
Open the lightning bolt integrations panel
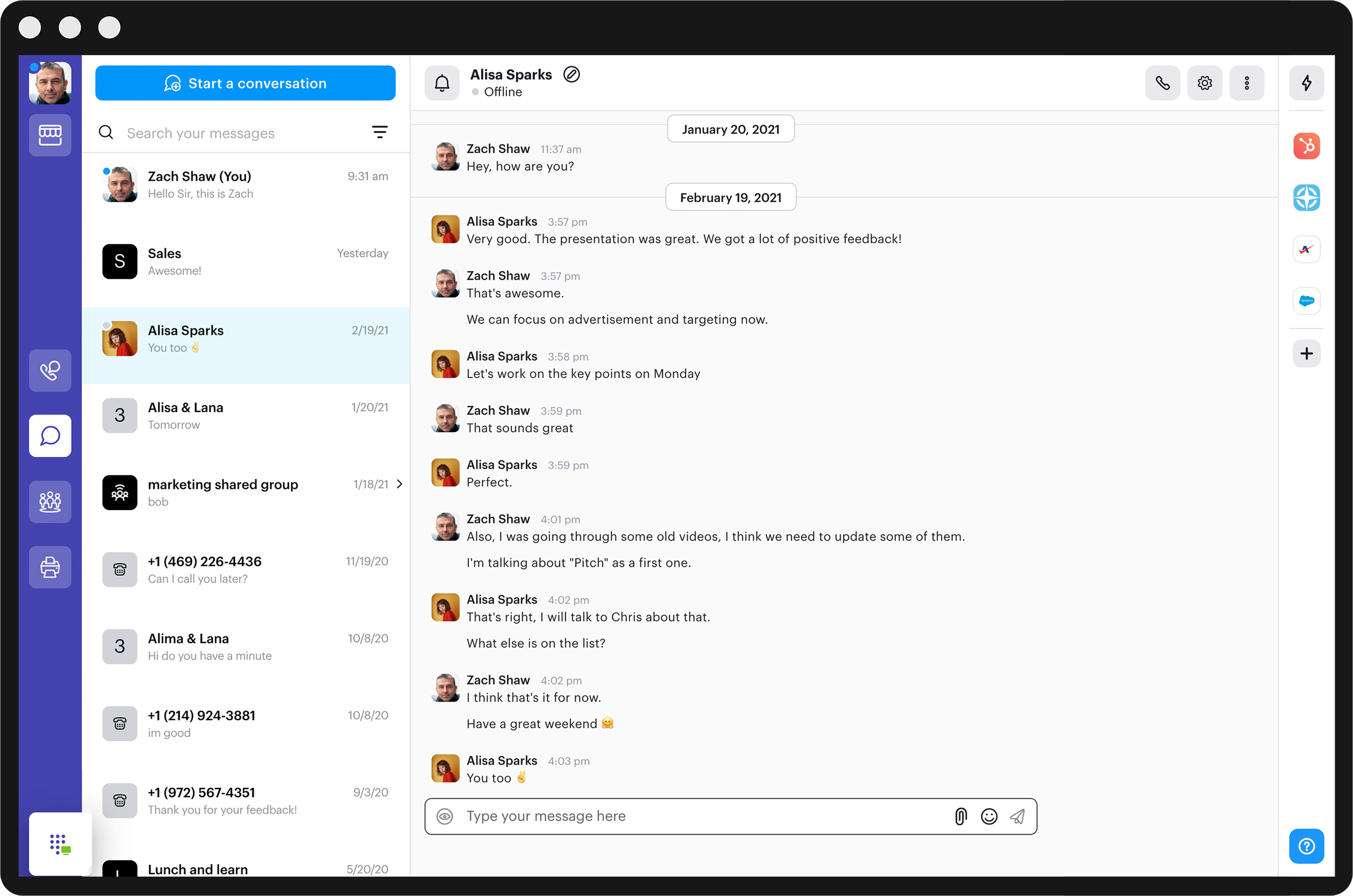[x=1307, y=83]
